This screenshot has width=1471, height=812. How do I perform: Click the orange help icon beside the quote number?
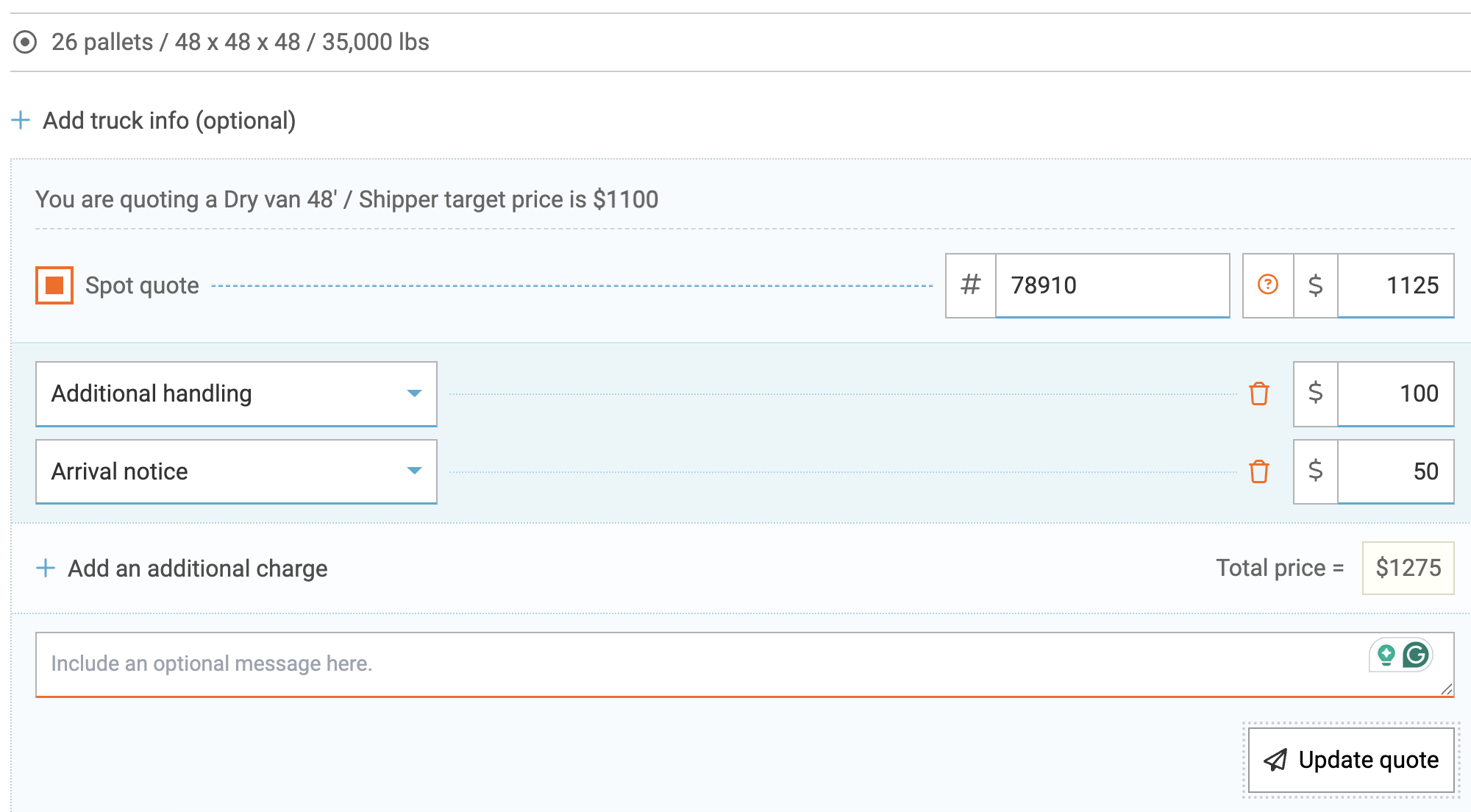coord(1267,285)
